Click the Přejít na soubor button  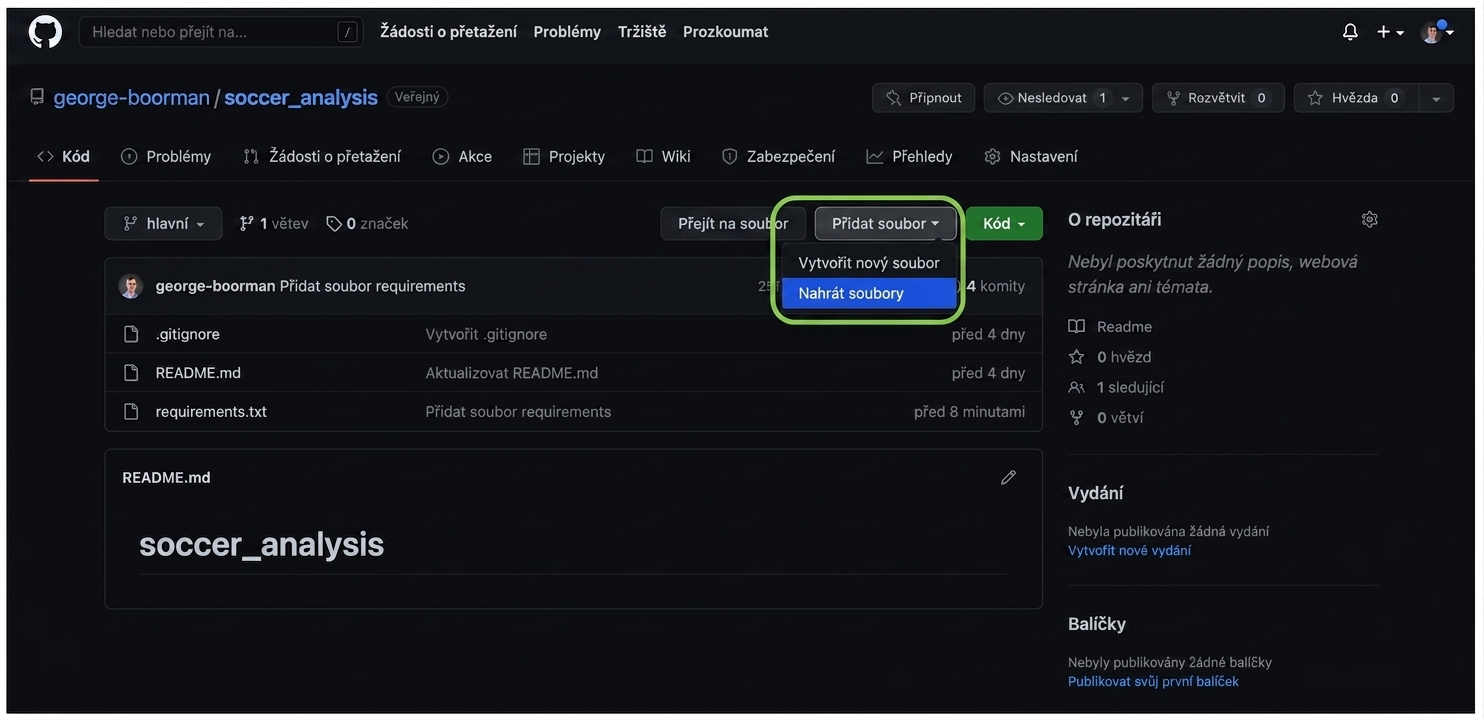(x=733, y=224)
